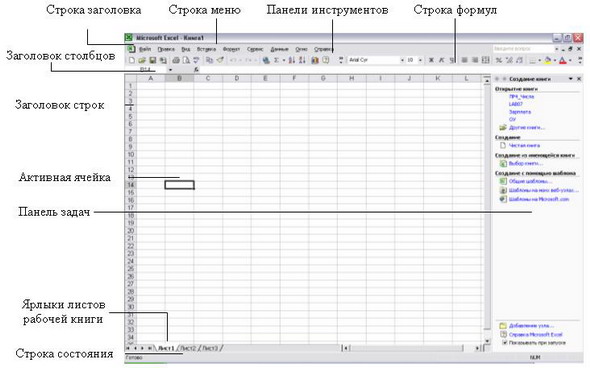Run the spelling check toolbar icon
590x368 pixels.
point(196,60)
